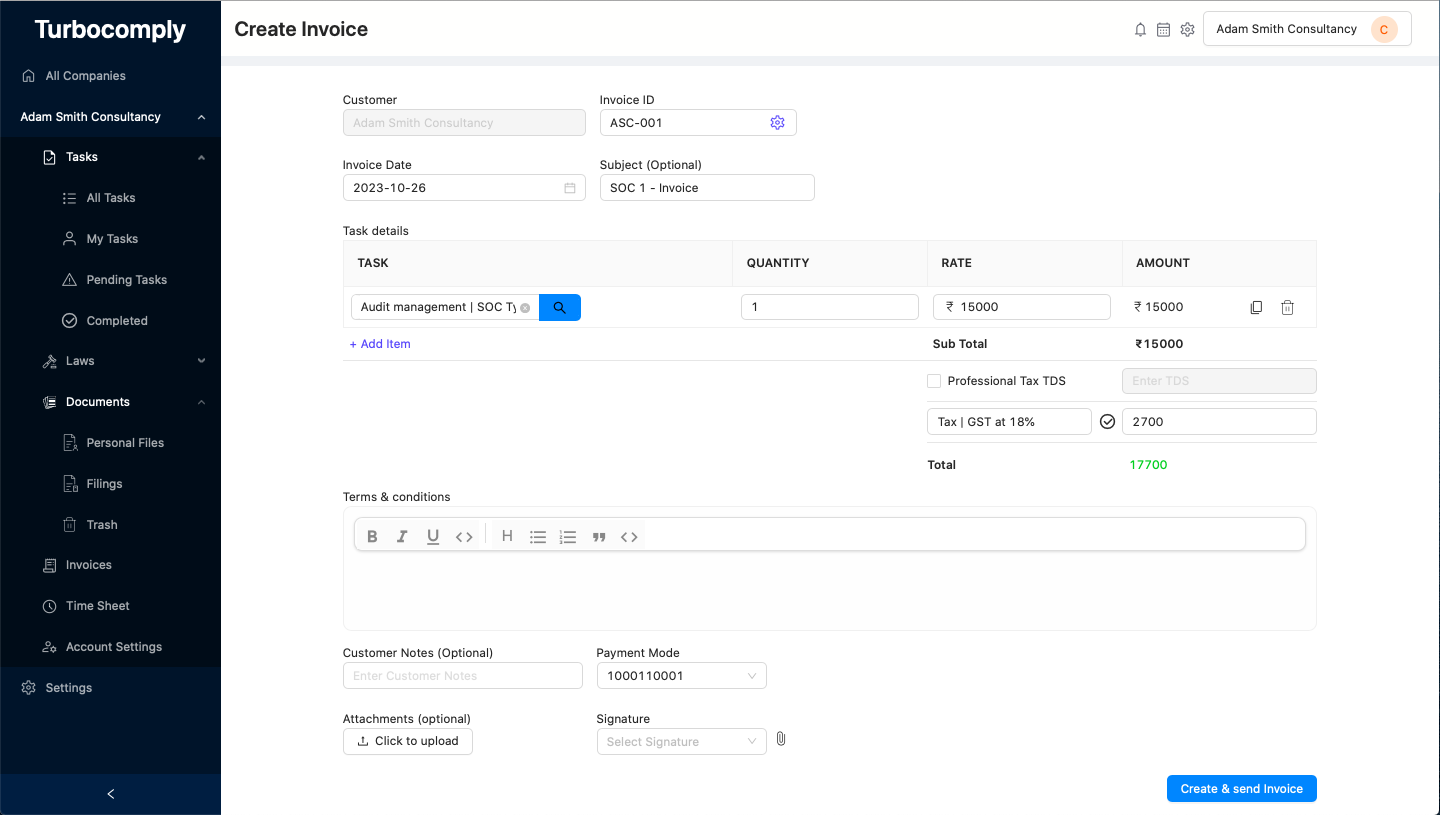Viewport: 1440px width, 815px height.
Task: Click the Add Item link
Action: pos(380,343)
